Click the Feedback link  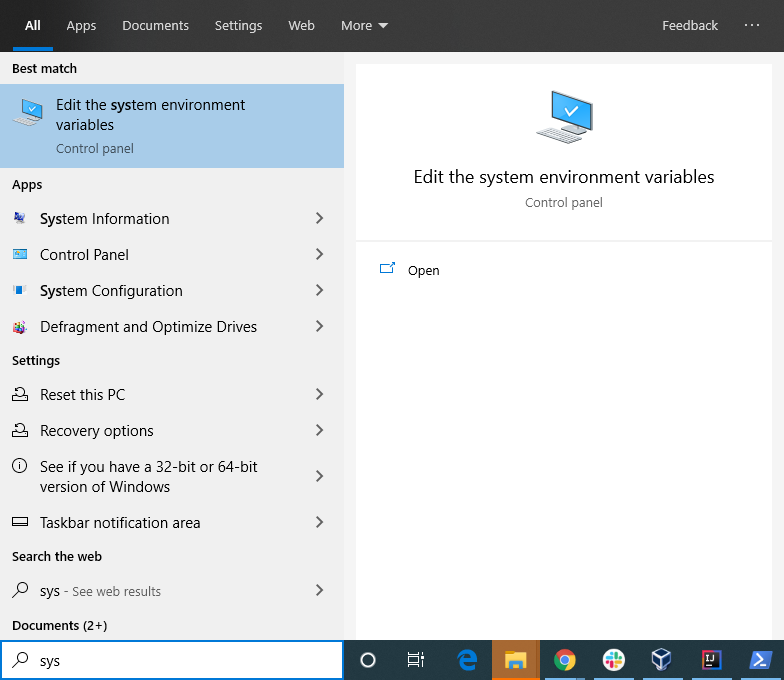[690, 26]
